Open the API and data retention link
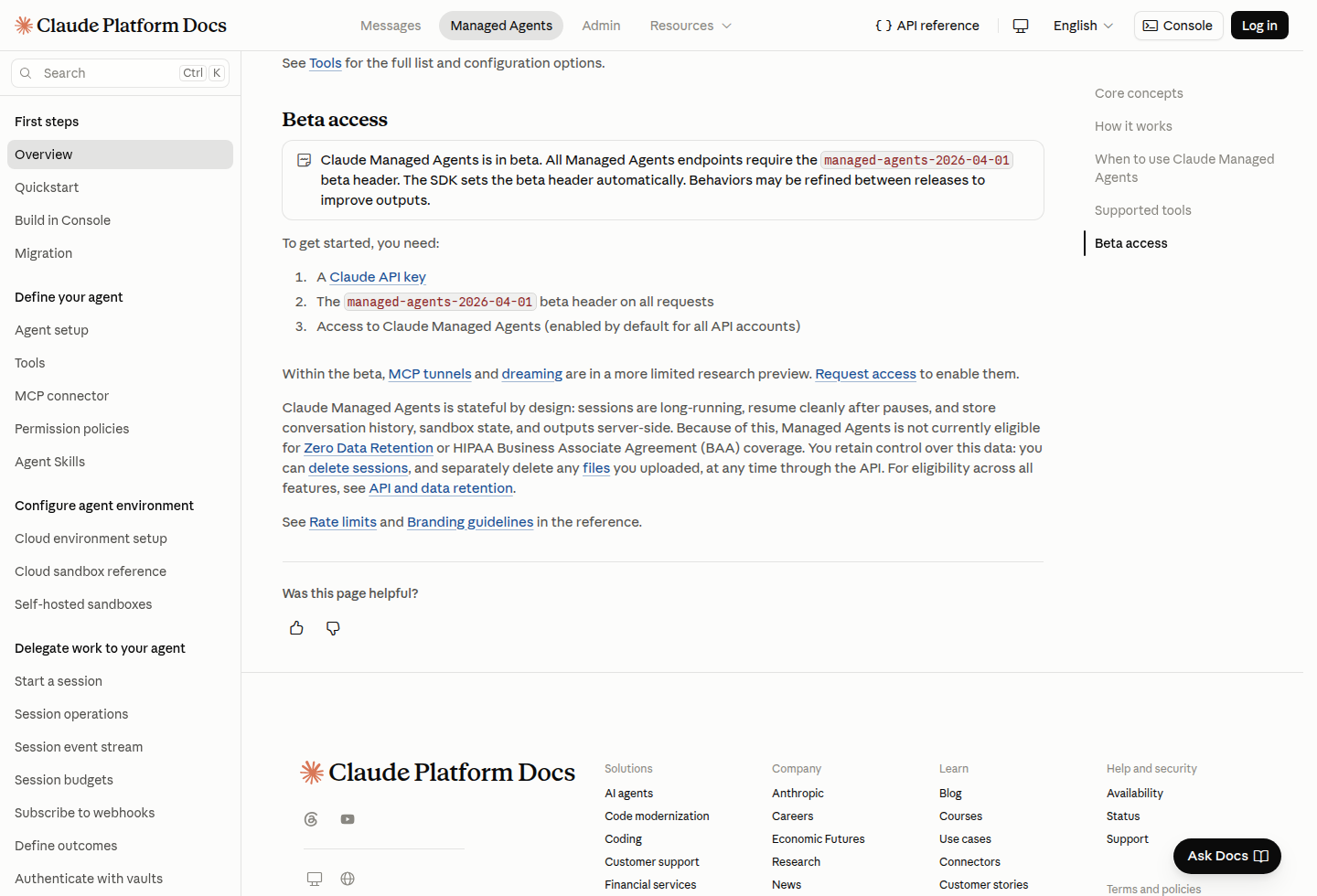 [441, 488]
